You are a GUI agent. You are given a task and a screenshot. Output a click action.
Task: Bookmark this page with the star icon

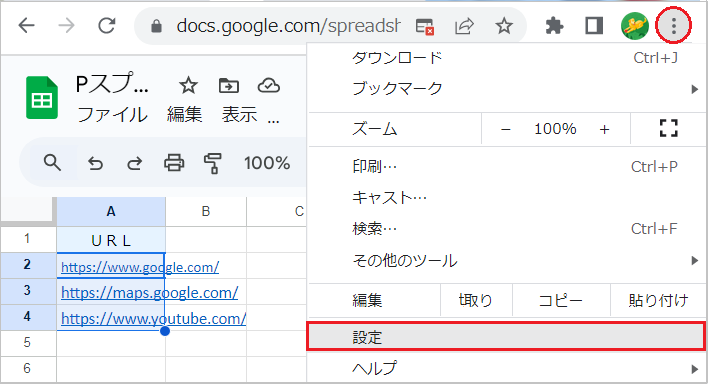tap(504, 26)
